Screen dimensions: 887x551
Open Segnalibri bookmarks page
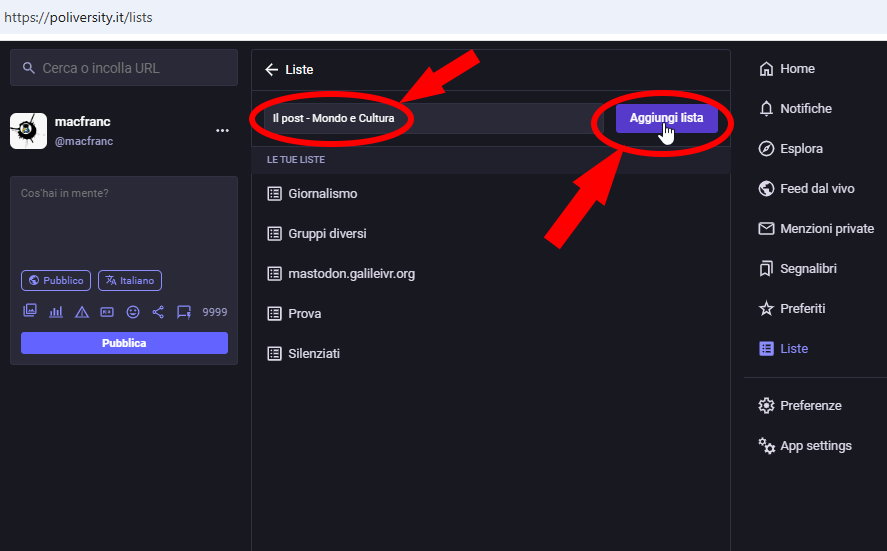798,269
